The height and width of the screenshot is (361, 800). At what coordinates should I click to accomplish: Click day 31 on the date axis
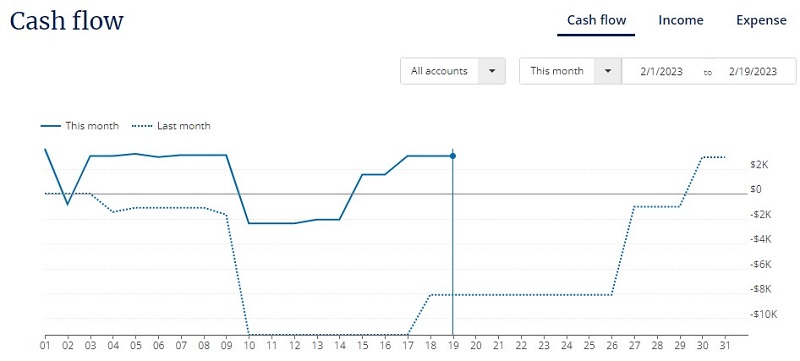click(725, 346)
